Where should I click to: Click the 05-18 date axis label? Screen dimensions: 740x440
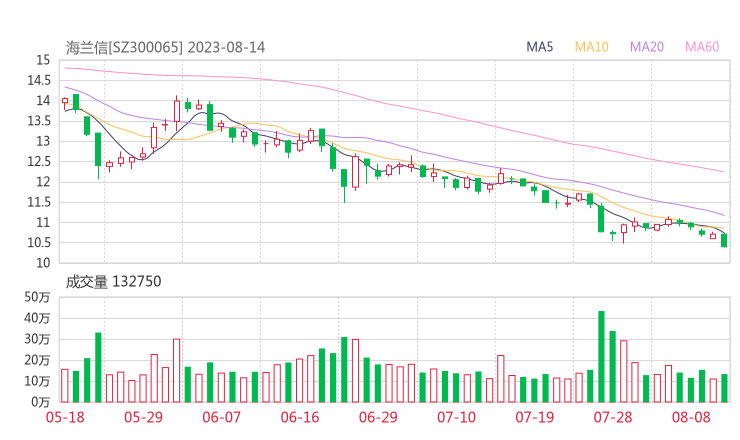click(65, 417)
